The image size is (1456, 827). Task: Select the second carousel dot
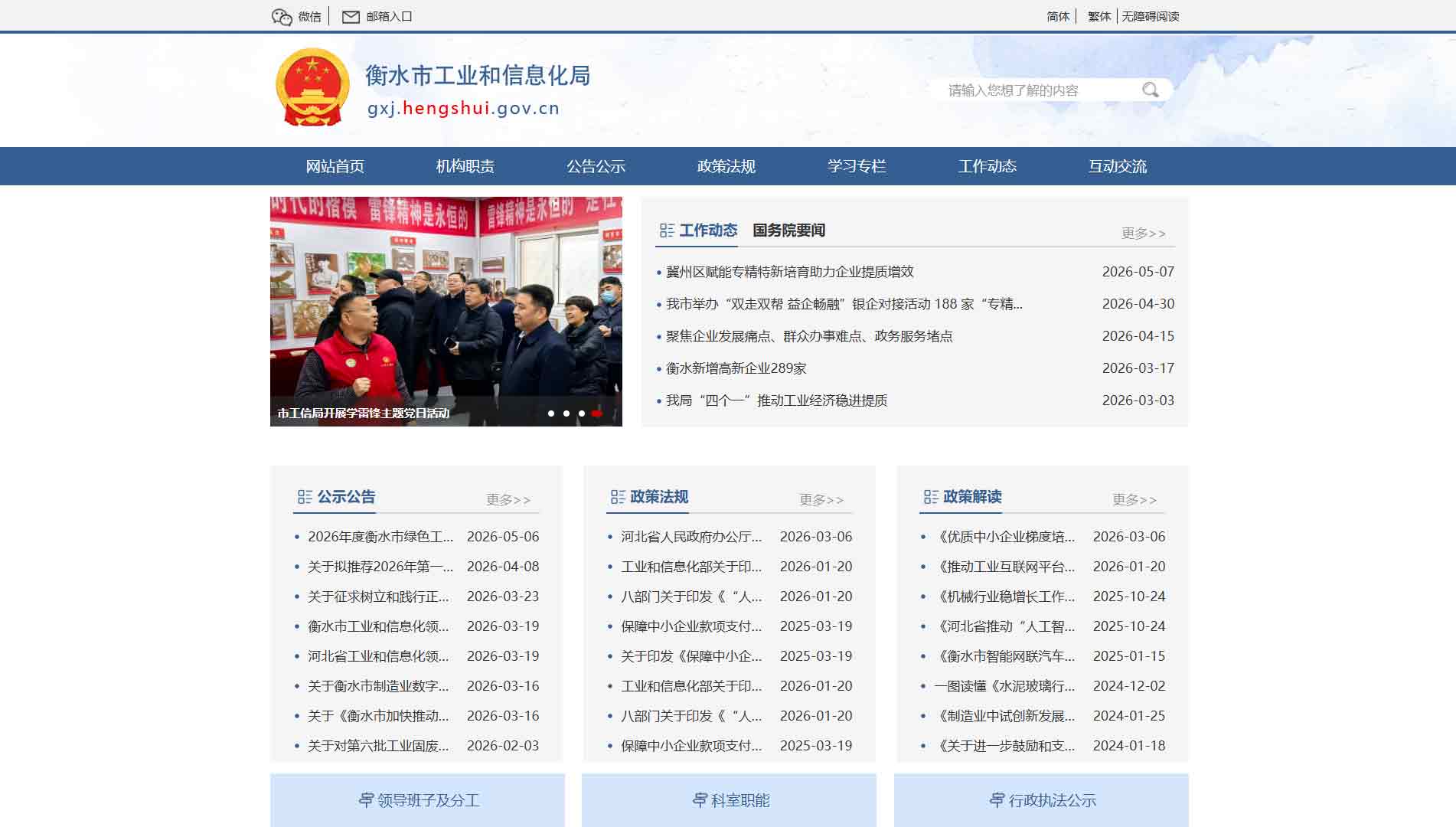(x=566, y=413)
